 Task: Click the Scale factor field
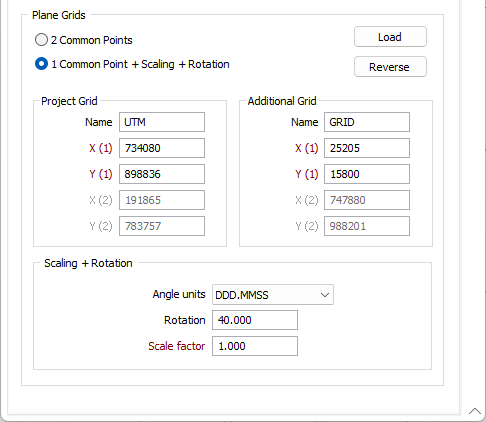tap(255, 346)
